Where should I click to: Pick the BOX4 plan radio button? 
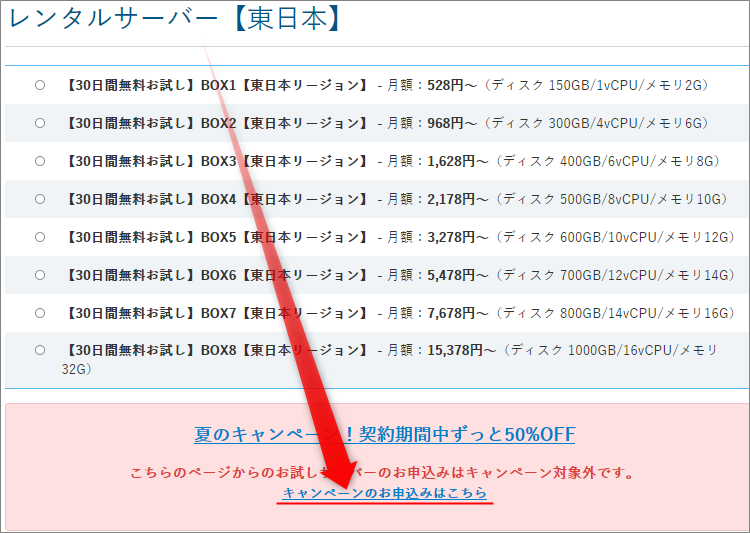(x=40, y=199)
